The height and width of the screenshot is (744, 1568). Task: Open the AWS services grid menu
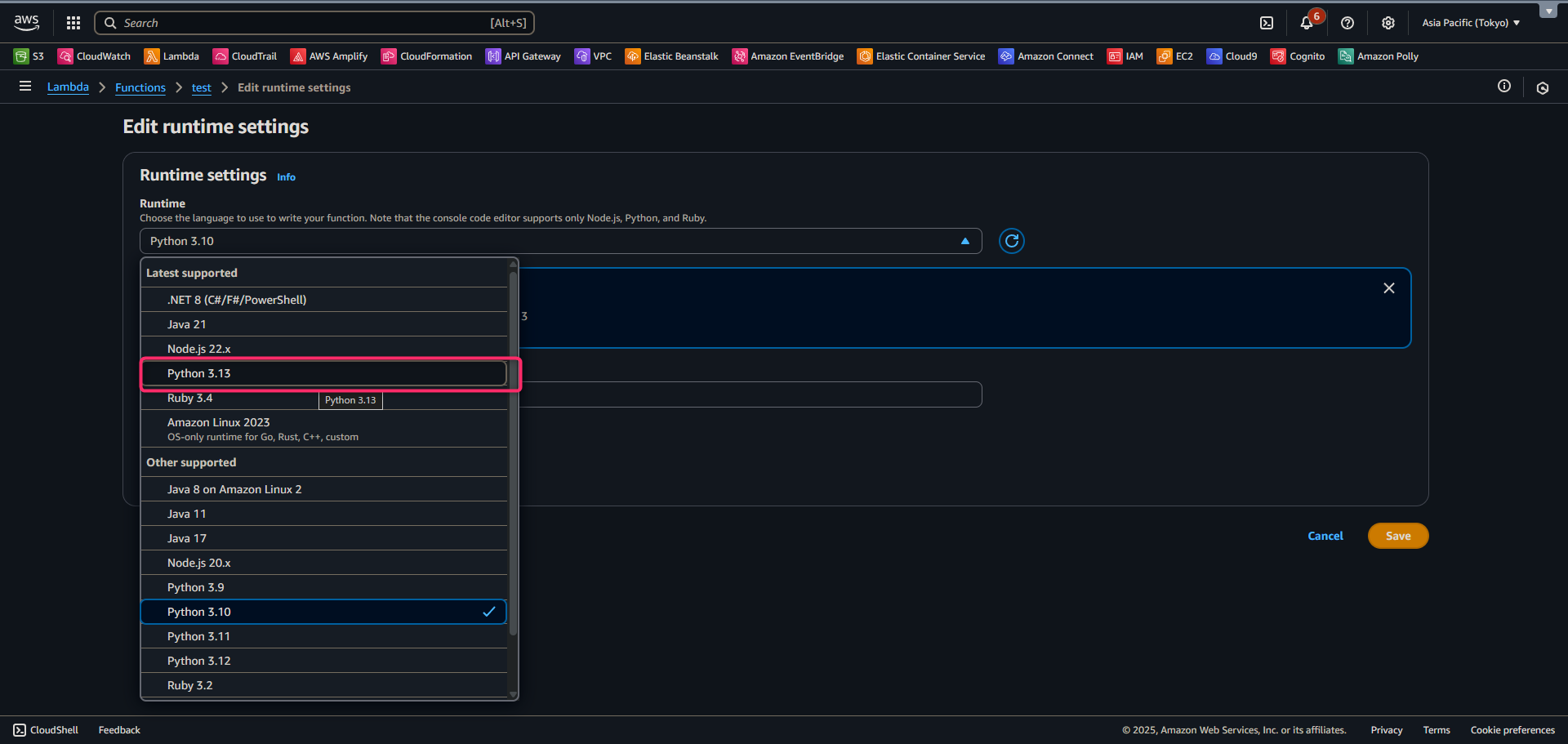click(73, 23)
